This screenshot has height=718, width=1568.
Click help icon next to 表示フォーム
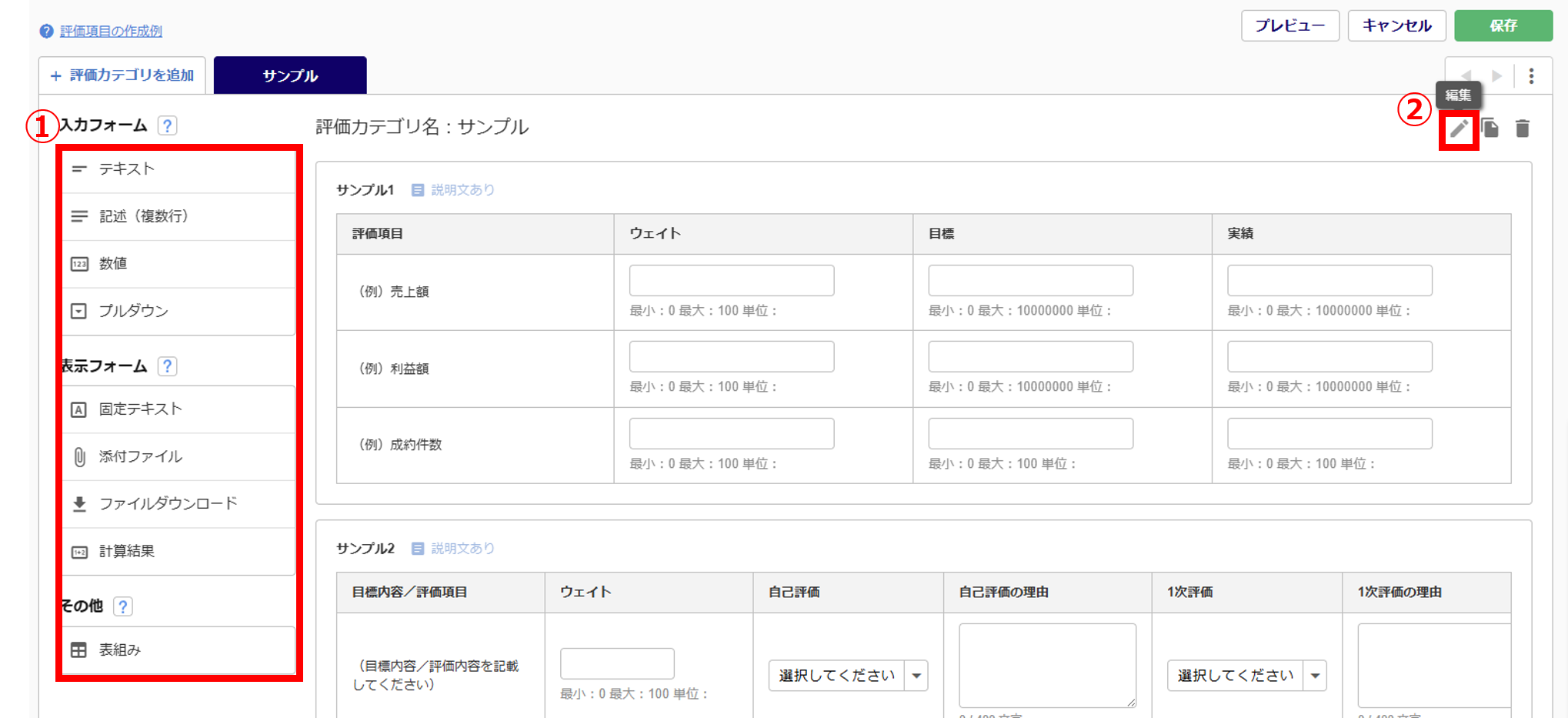tap(167, 366)
